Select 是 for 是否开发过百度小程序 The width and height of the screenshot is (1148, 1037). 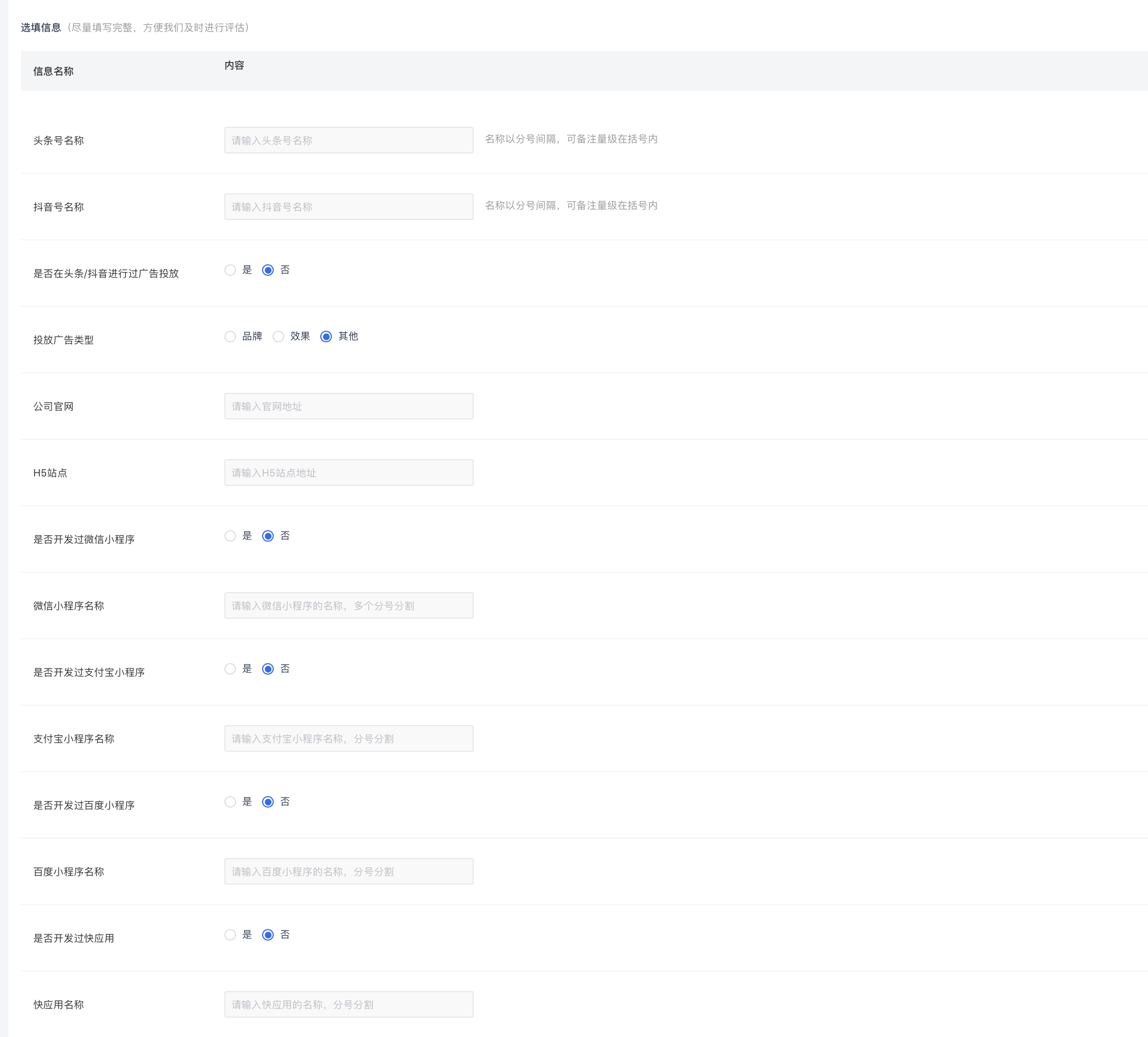pos(230,802)
